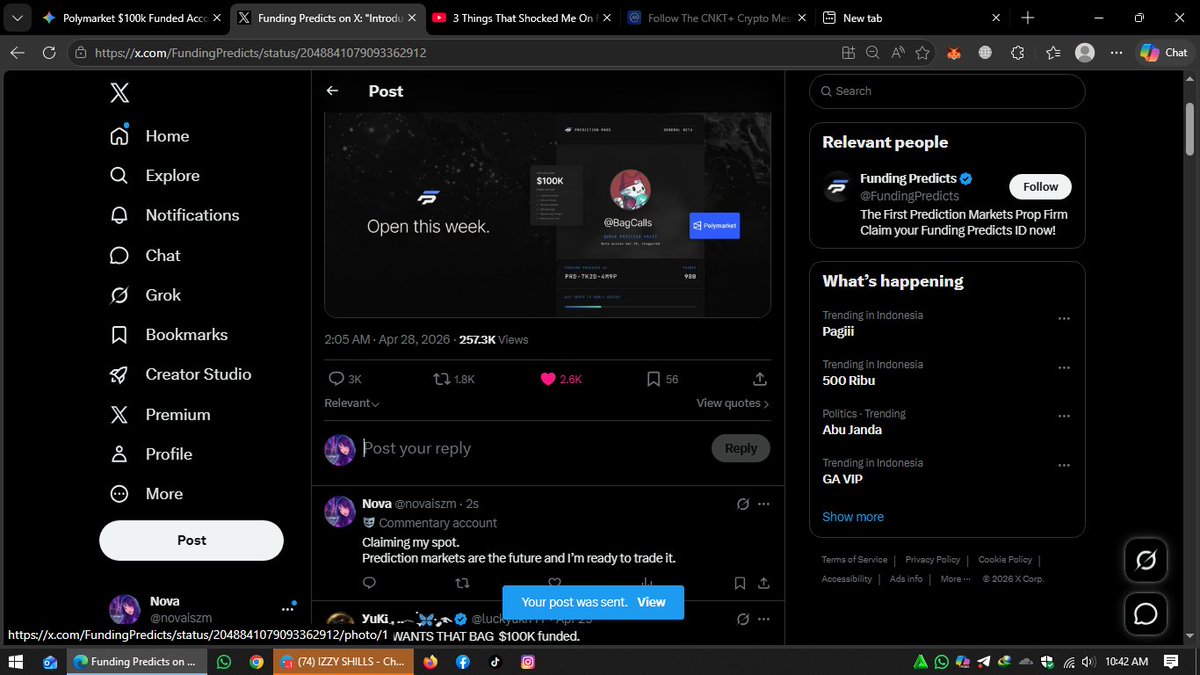This screenshot has height=675, width=1200.
Task: Open Chat from the left navigation
Action: pos(145,255)
